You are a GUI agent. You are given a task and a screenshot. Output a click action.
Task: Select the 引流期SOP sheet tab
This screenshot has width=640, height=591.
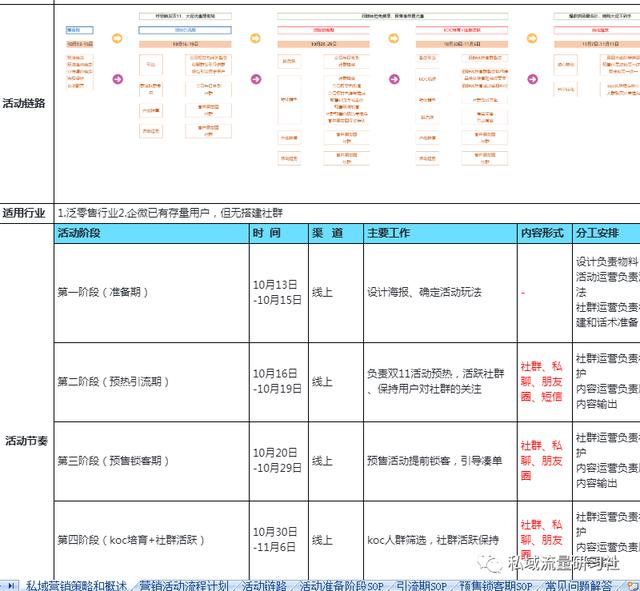pyautogui.click(x=422, y=586)
